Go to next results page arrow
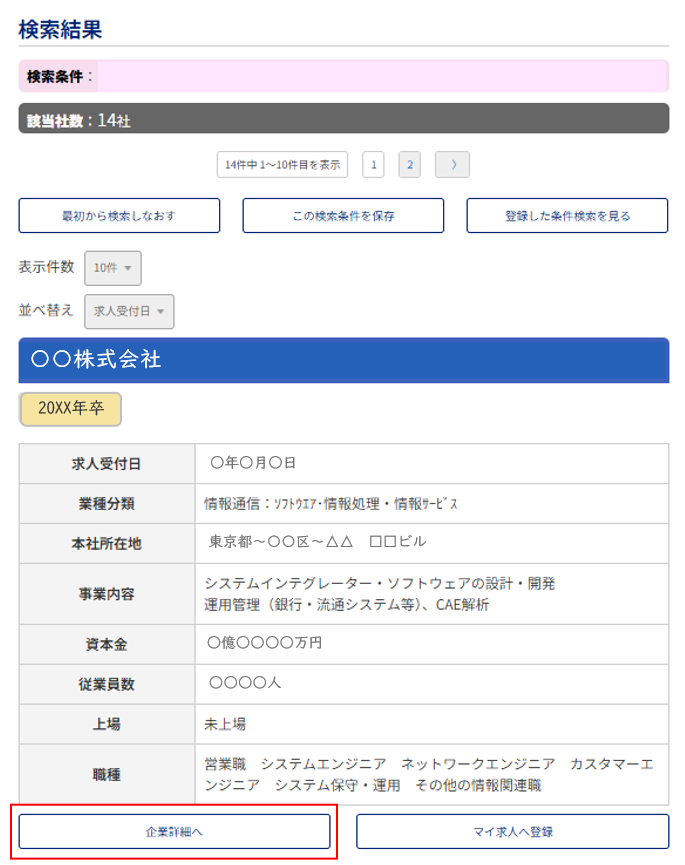Screen dimensions: 685x865 point(452,165)
